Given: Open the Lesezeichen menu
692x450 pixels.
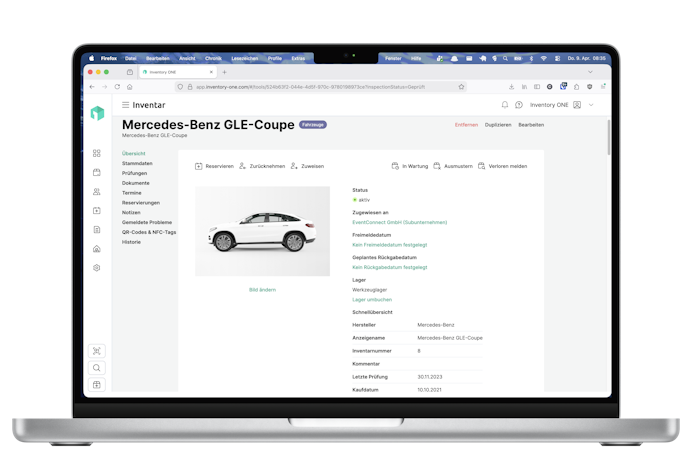Looking at the screenshot, I should pos(244,58).
